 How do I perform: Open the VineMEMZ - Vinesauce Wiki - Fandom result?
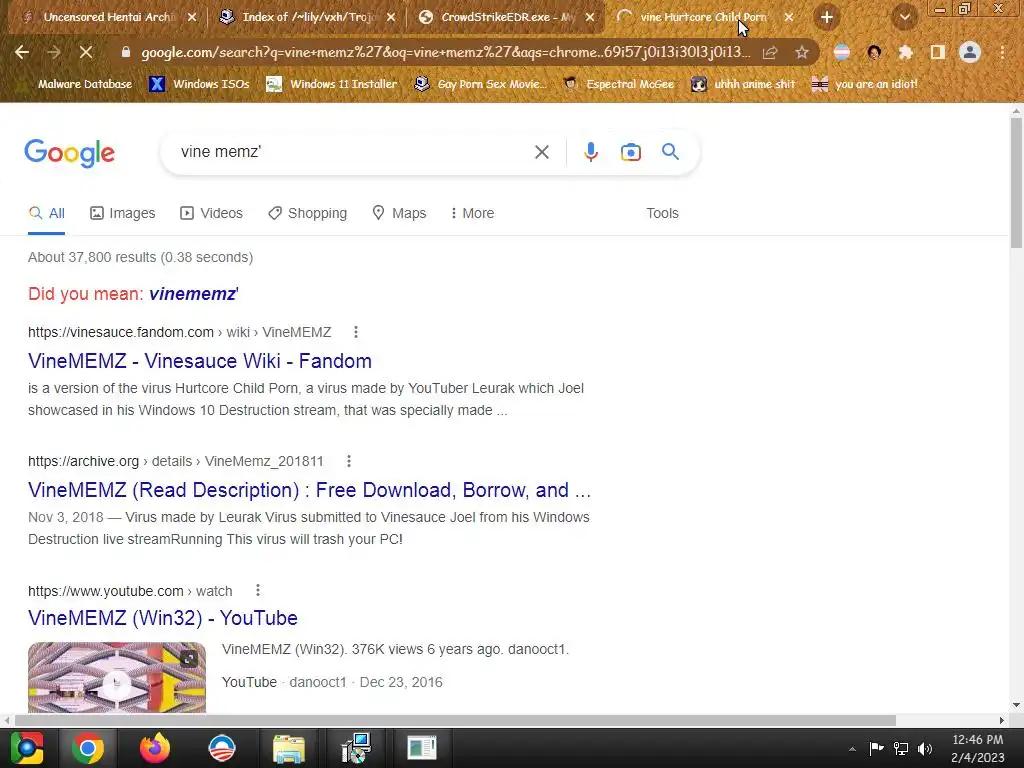click(200, 361)
